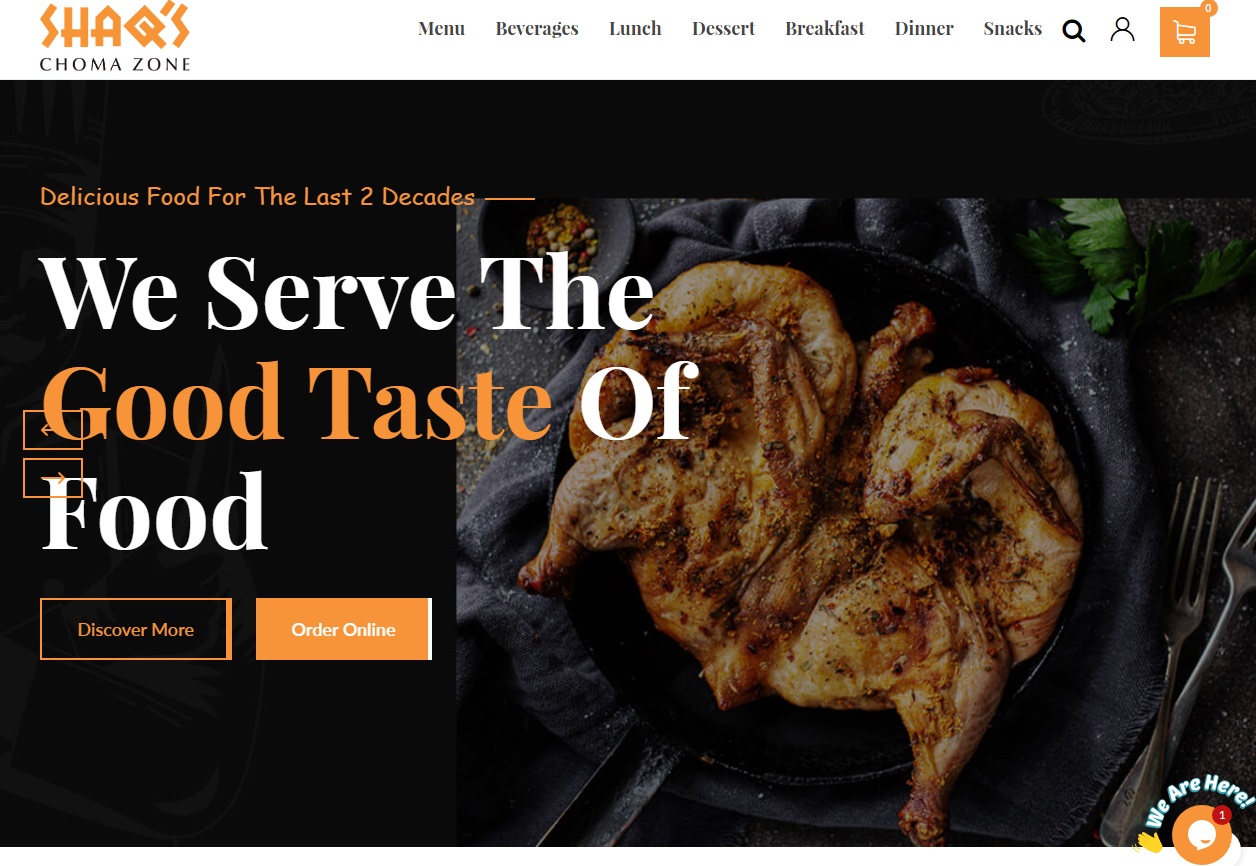Open the Snacks category
The height and width of the screenshot is (866, 1256).
pos(1012,29)
